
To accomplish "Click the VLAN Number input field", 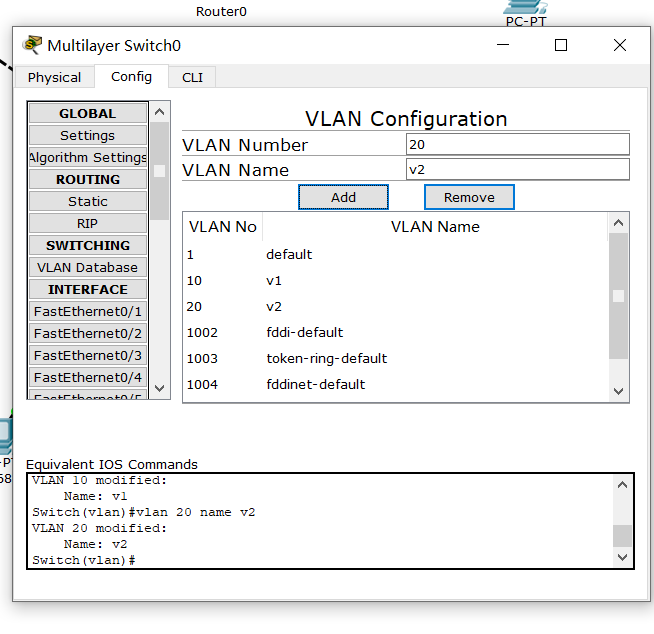I will pos(518,144).
